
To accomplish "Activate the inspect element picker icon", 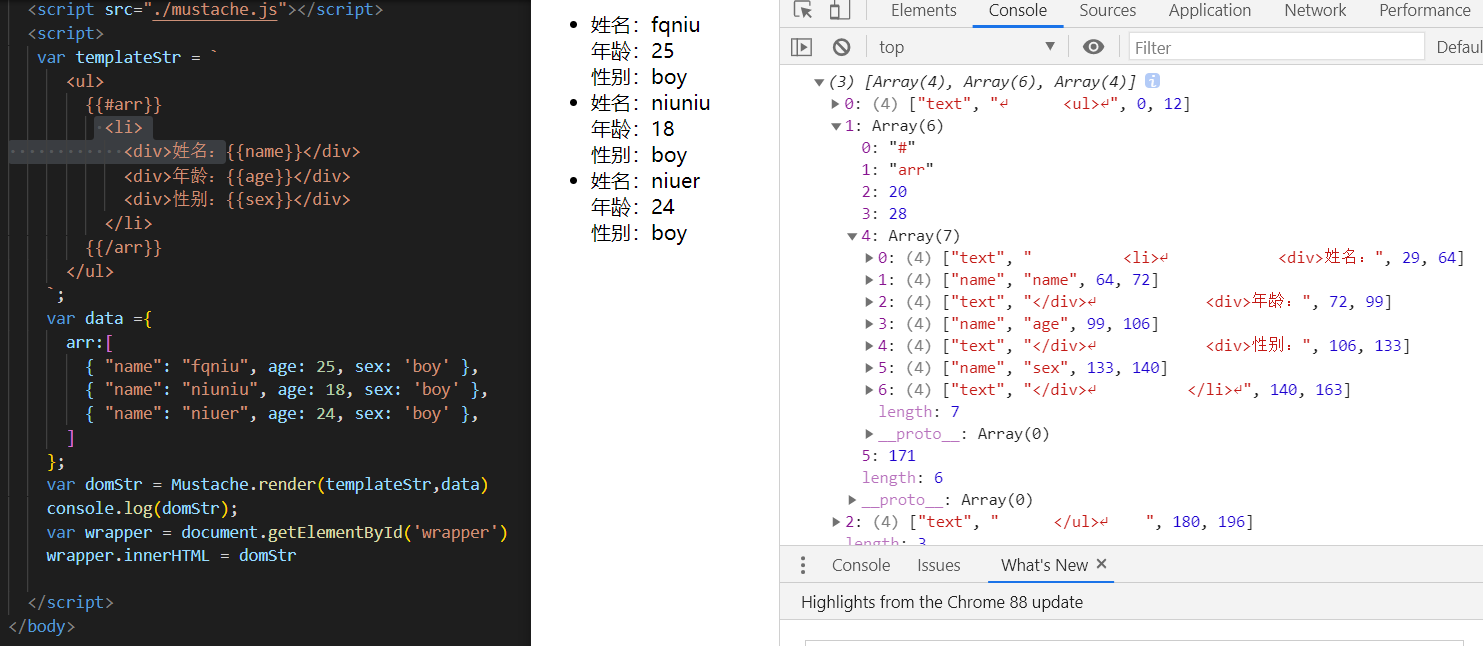I will 802,10.
